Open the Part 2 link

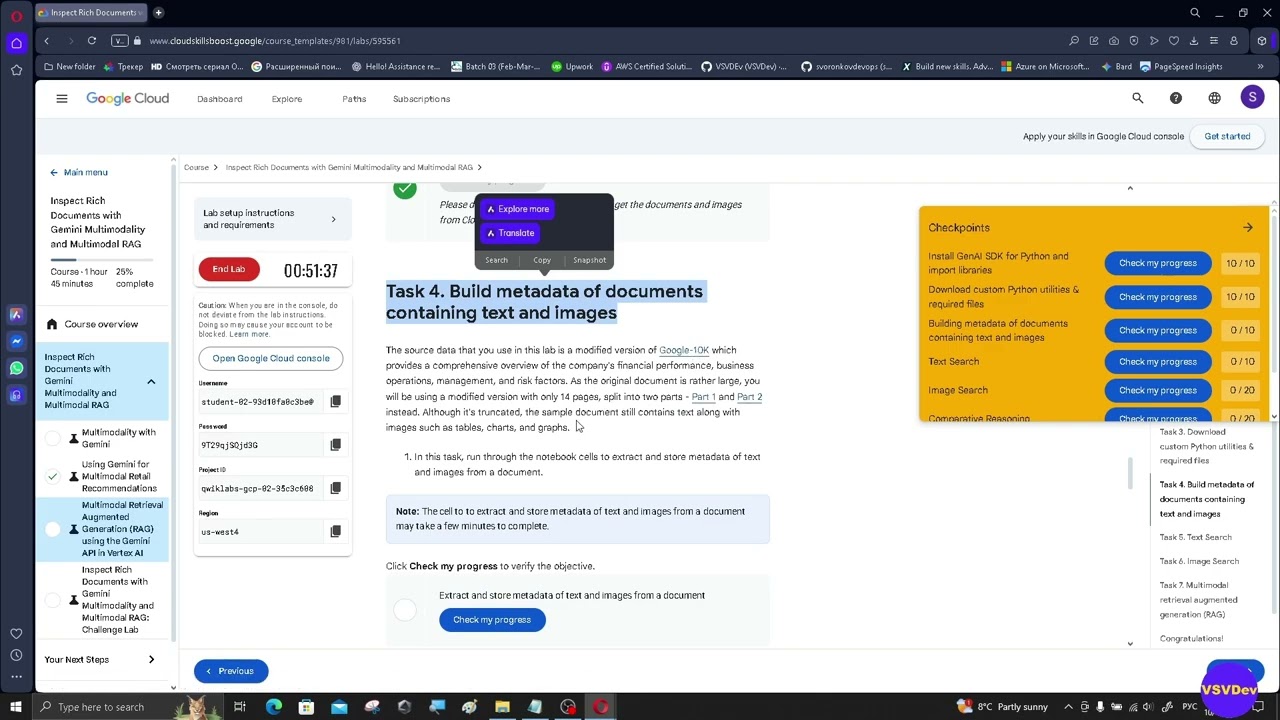pyautogui.click(x=749, y=397)
